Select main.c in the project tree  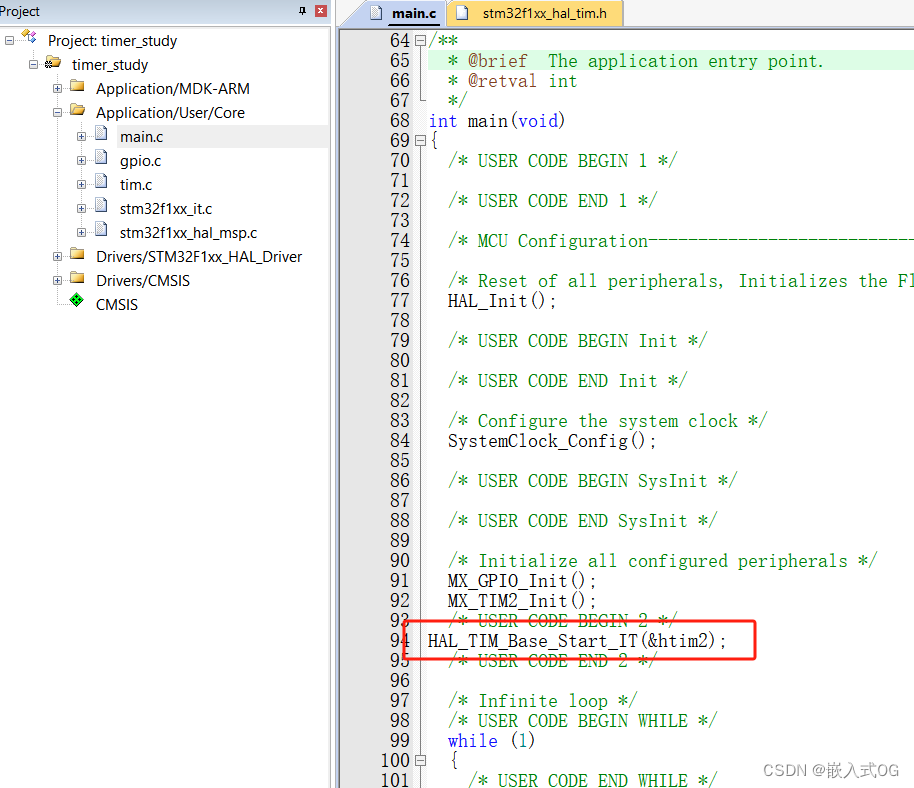click(142, 137)
